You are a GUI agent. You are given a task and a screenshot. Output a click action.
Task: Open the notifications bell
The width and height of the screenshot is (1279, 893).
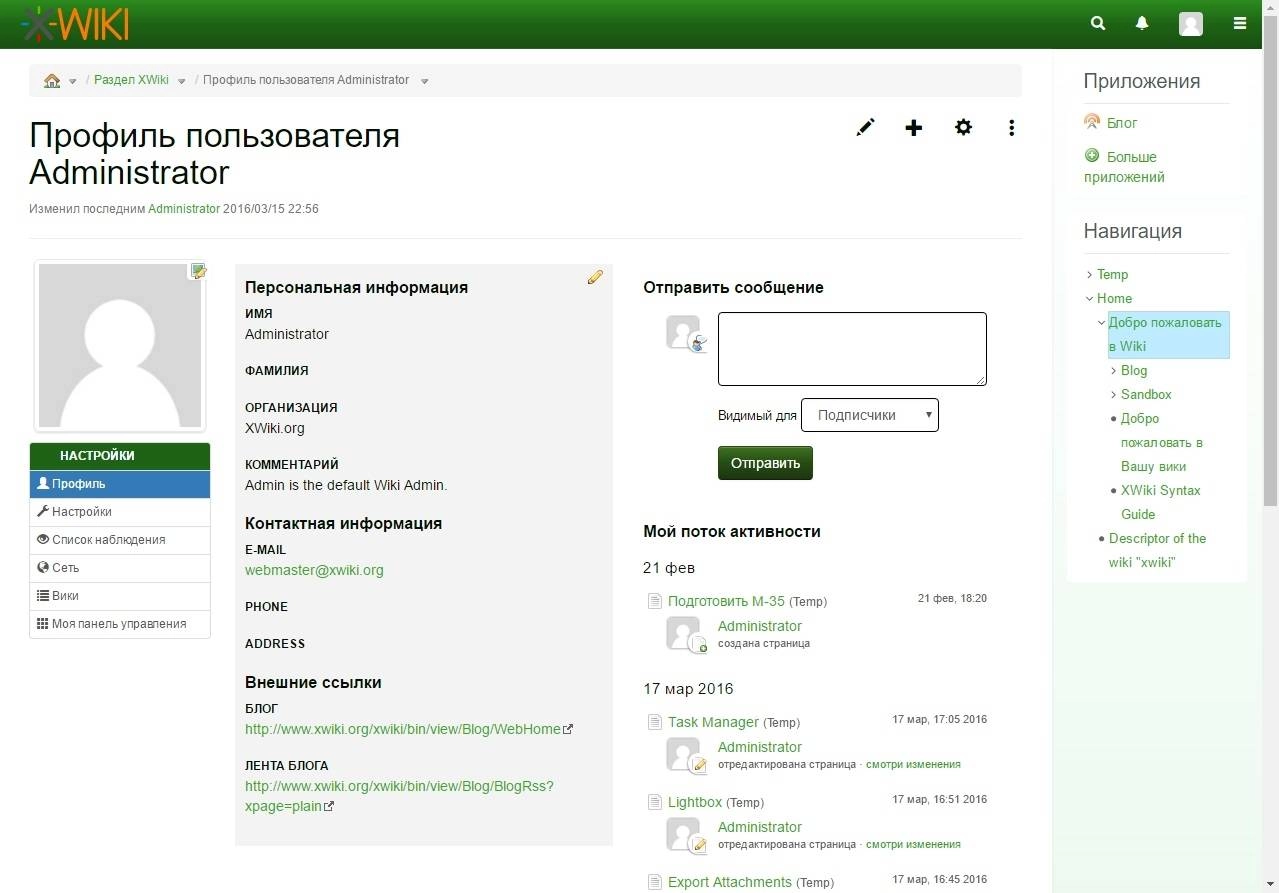point(1142,23)
